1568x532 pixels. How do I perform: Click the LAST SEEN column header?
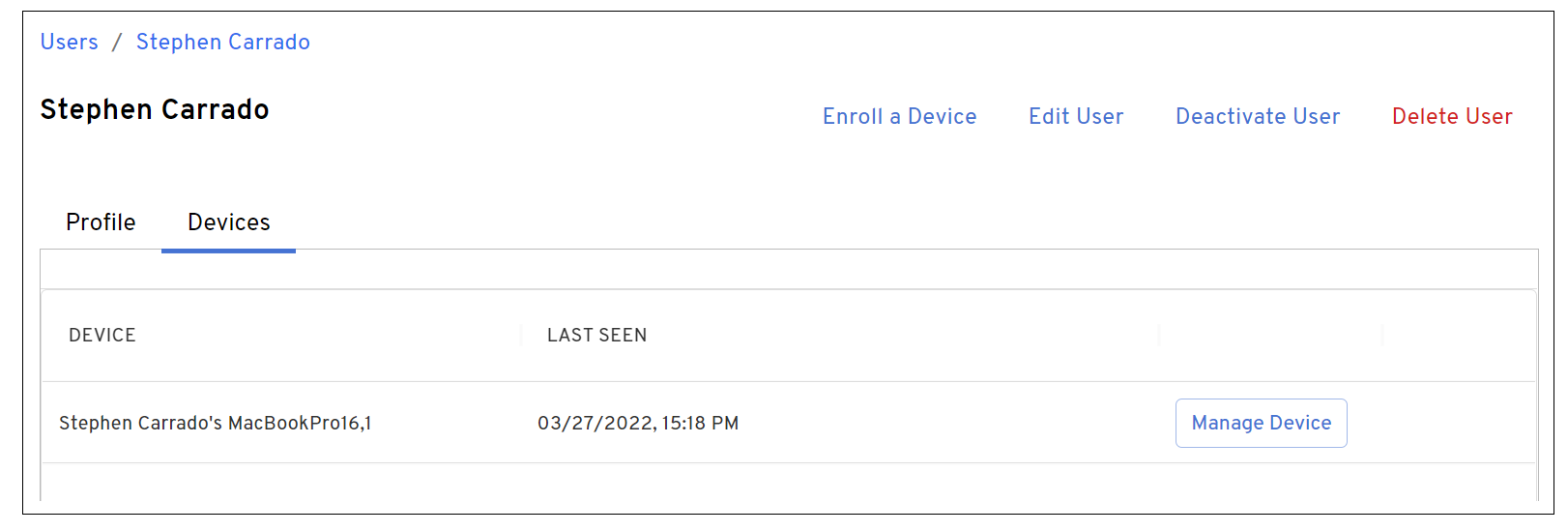pyautogui.click(x=596, y=336)
